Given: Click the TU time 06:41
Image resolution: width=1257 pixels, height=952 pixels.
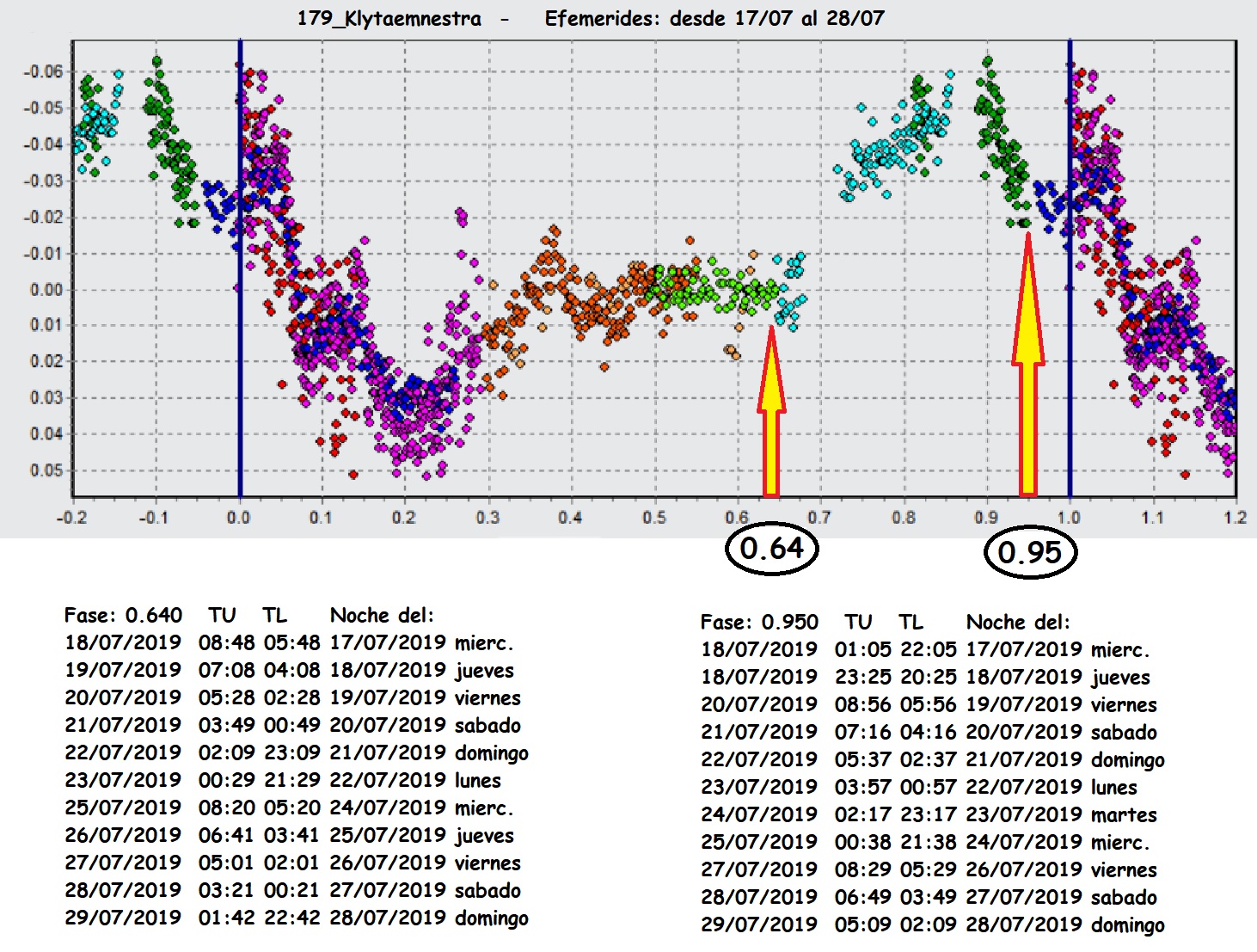Looking at the screenshot, I should tap(227, 836).
